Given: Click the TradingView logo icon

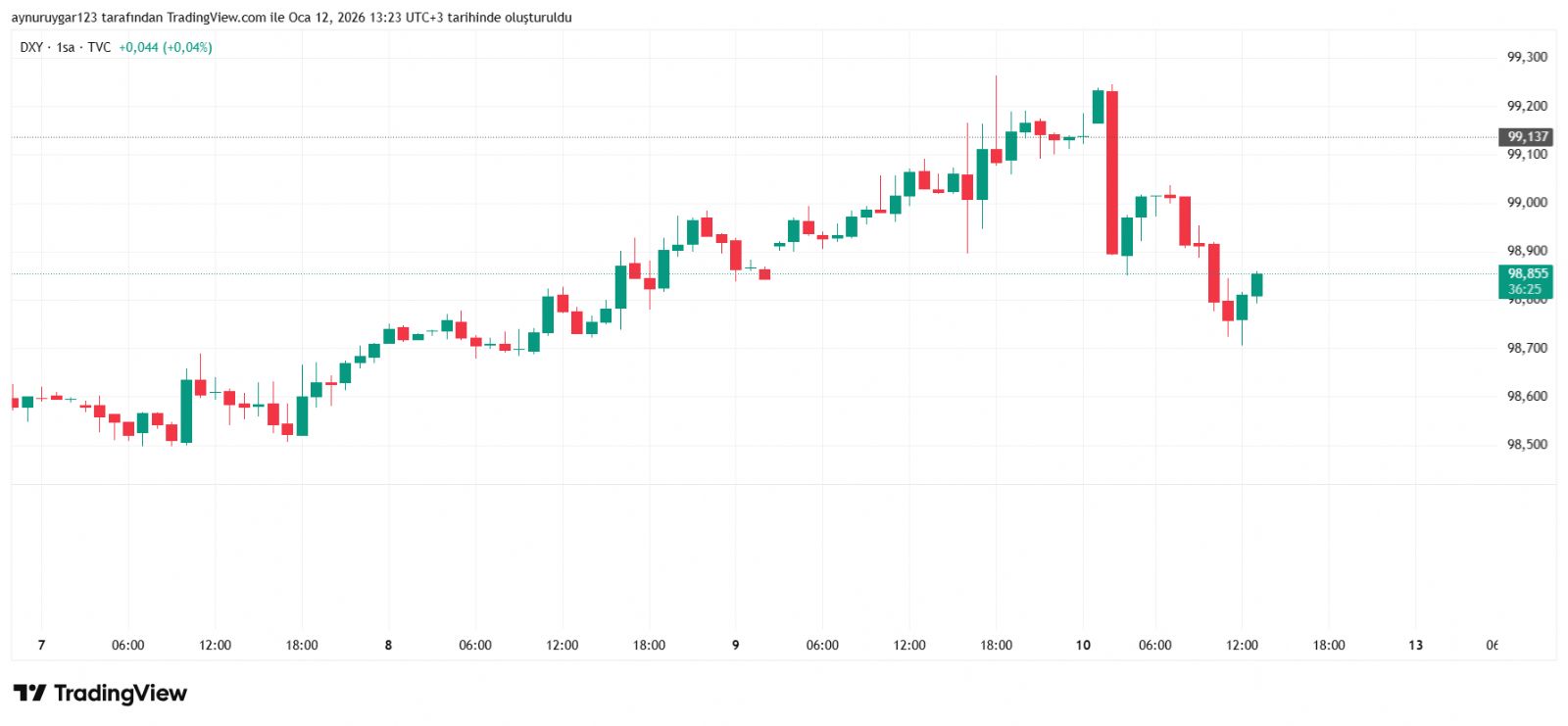Looking at the screenshot, I should (29, 694).
